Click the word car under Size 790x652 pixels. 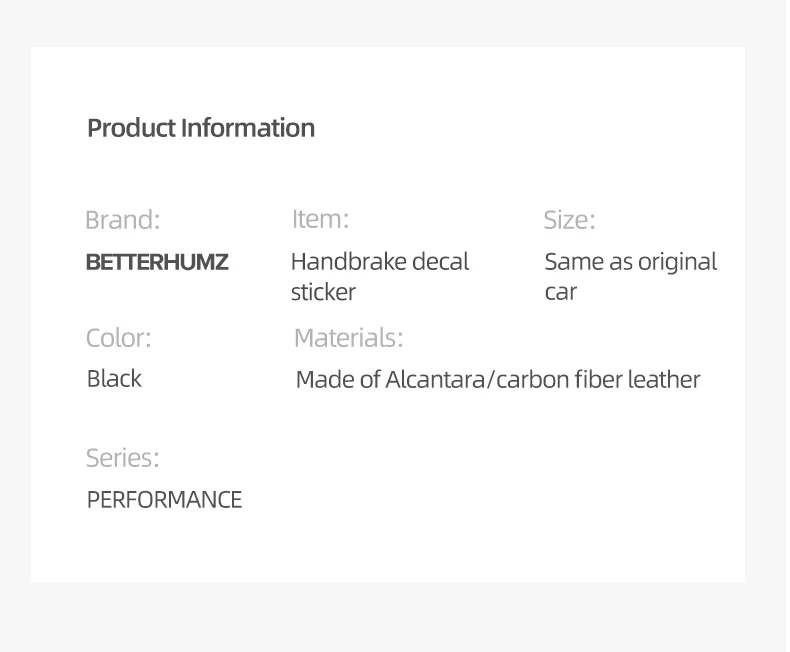coord(561,293)
